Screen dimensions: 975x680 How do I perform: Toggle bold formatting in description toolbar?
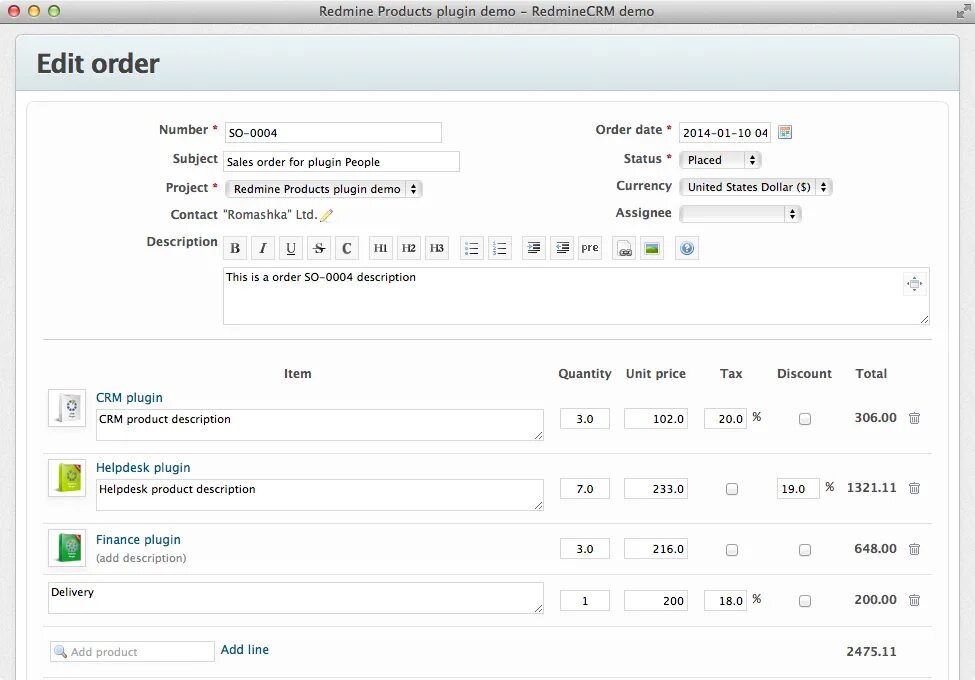click(234, 247)
